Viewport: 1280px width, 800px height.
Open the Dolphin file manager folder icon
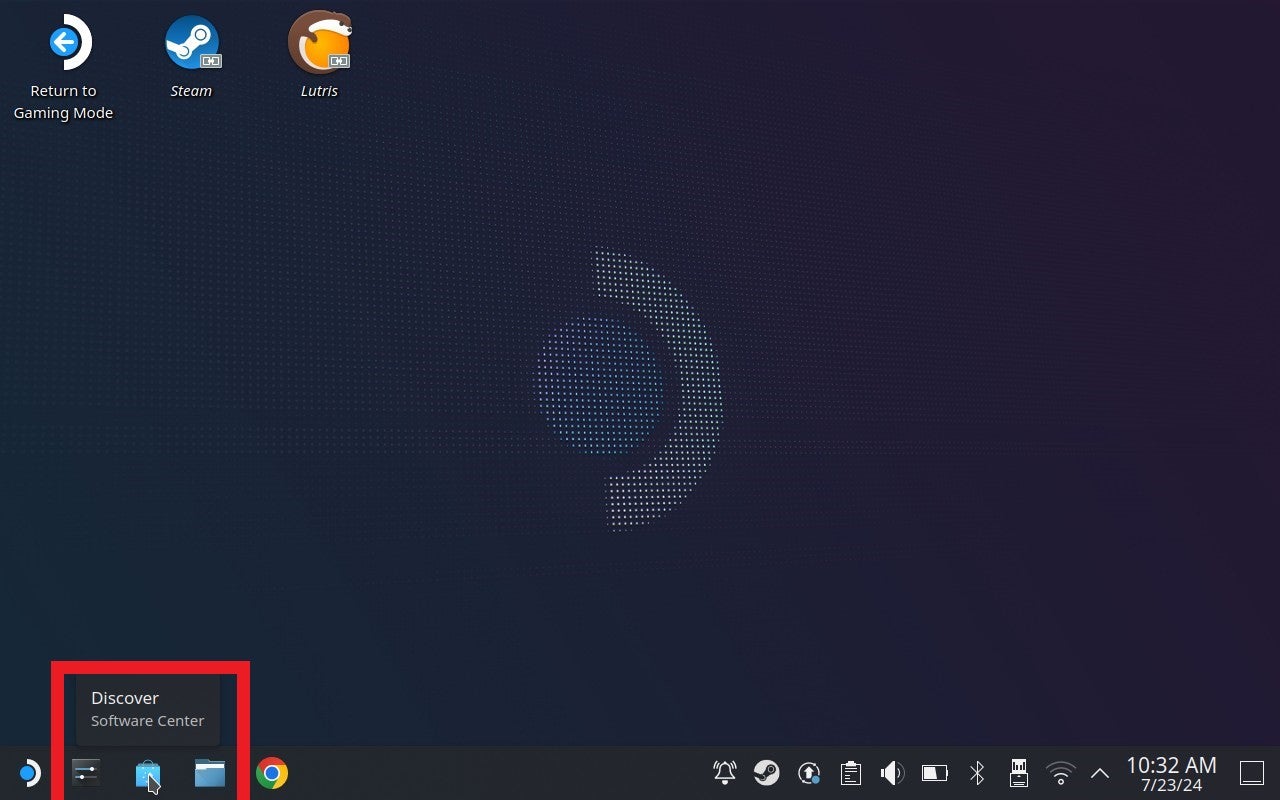(209, 773)
